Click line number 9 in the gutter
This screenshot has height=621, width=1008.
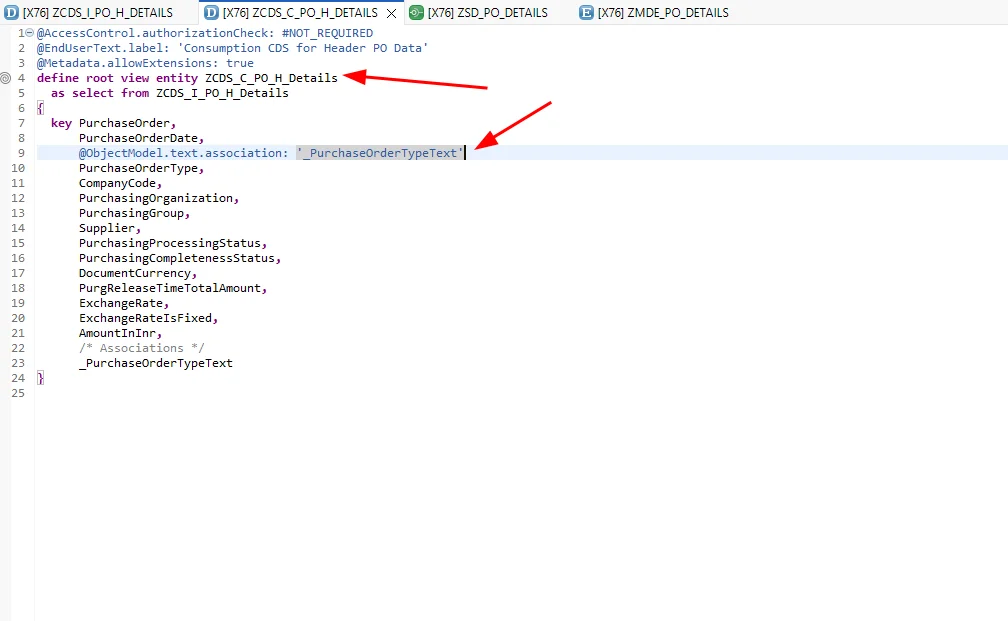click(21, 153)
